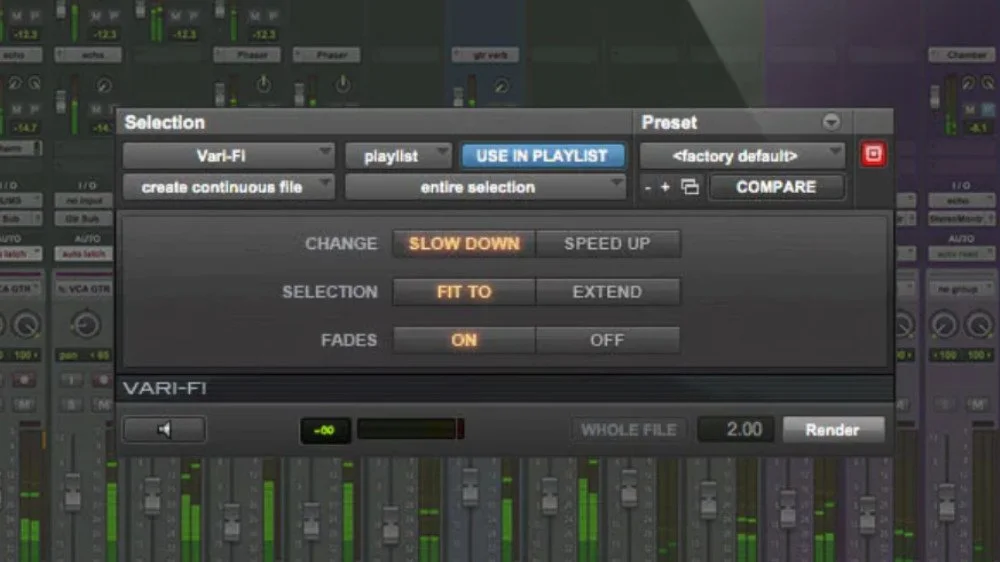Go to next preset with plus
This screenshot has width=1000, height=562.
pyautogui.click(x=665, y=187)
